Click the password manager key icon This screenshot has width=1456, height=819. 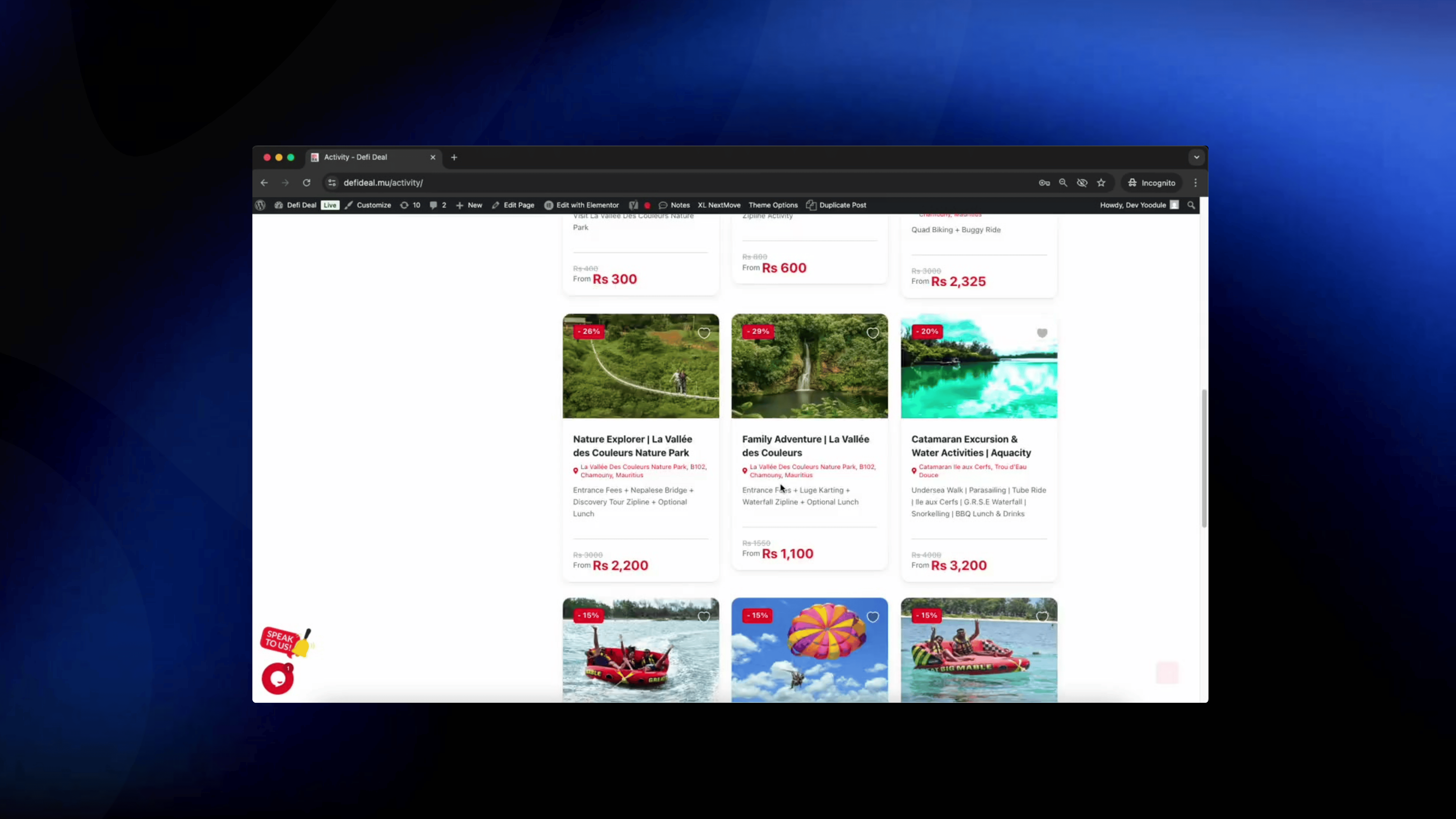tap(1044, 182)
